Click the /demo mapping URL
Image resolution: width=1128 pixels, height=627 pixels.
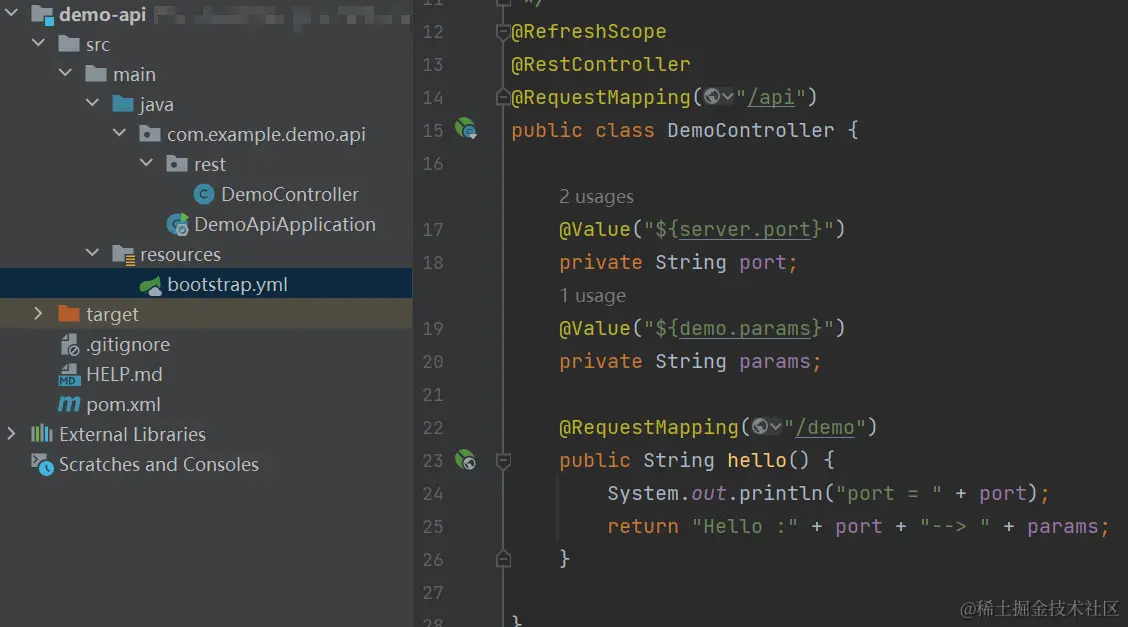pos(825,427)
